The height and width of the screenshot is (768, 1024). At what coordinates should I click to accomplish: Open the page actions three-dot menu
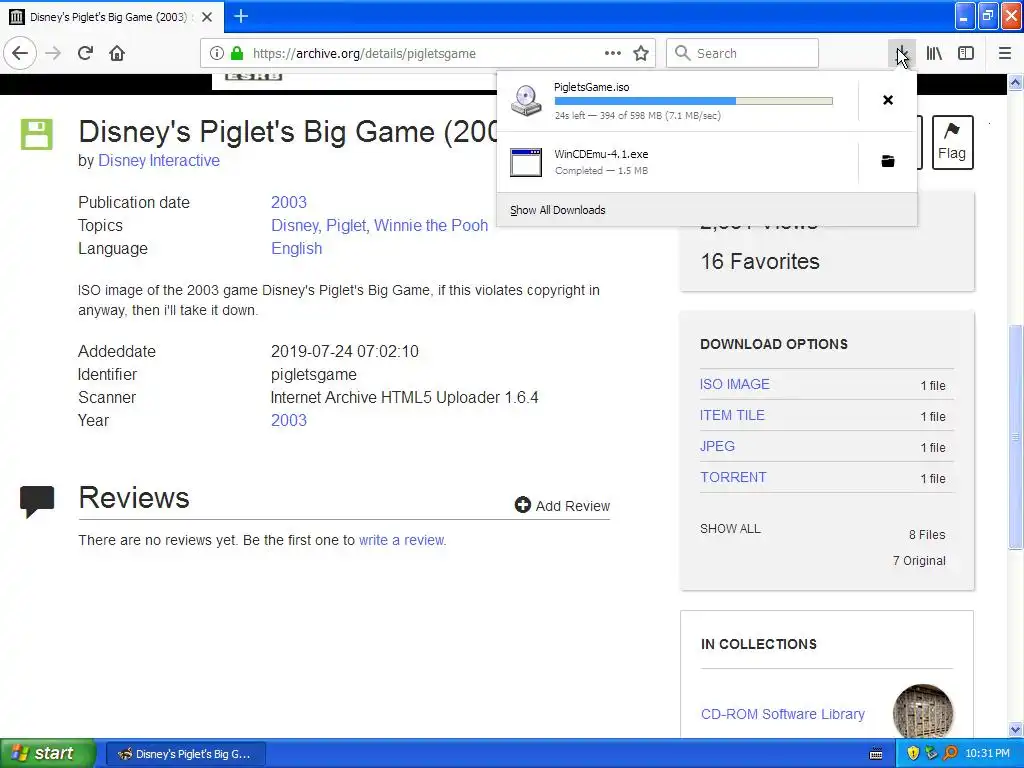(613, 53)
